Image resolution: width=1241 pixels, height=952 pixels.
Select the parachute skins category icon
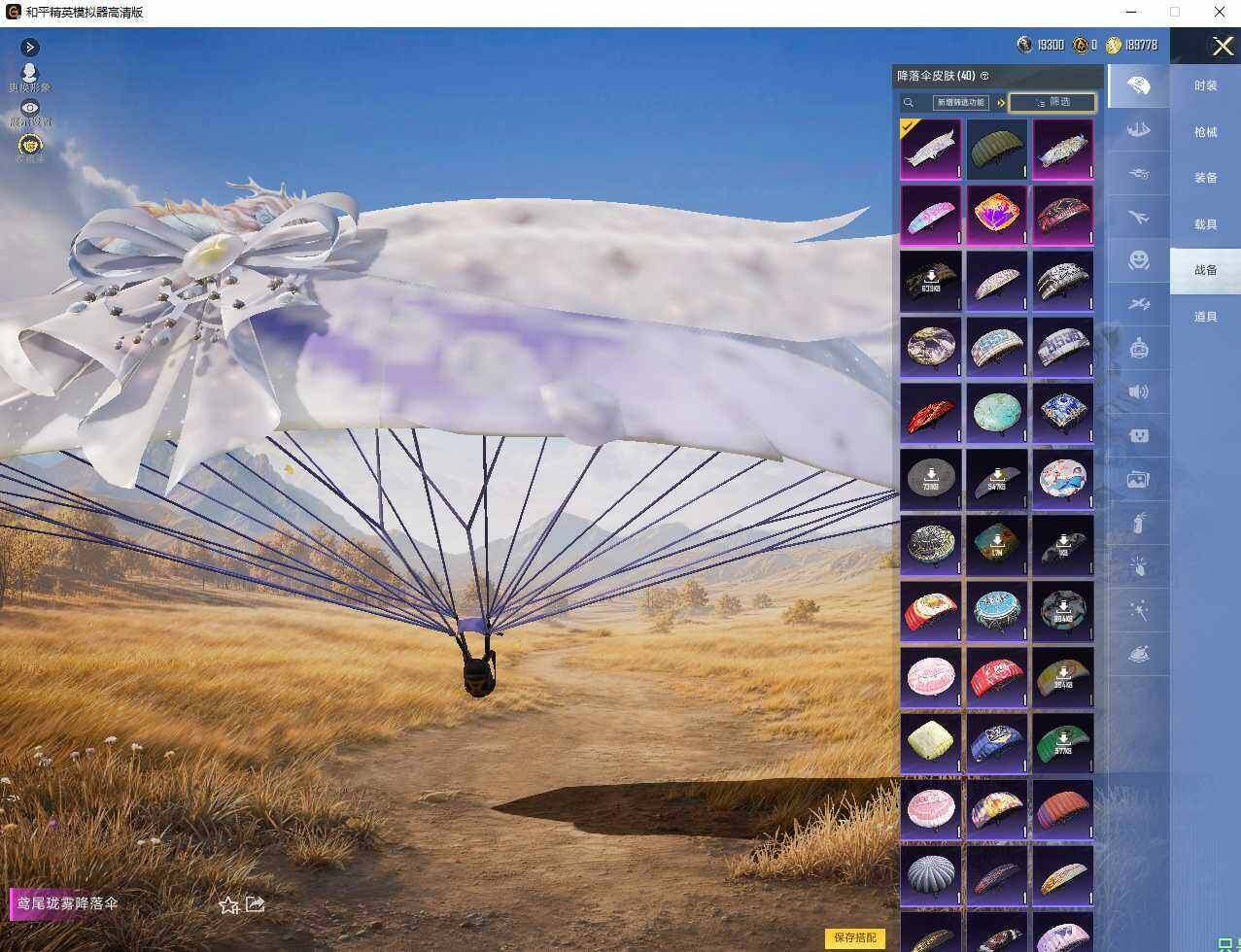(x=1139, y=85)
